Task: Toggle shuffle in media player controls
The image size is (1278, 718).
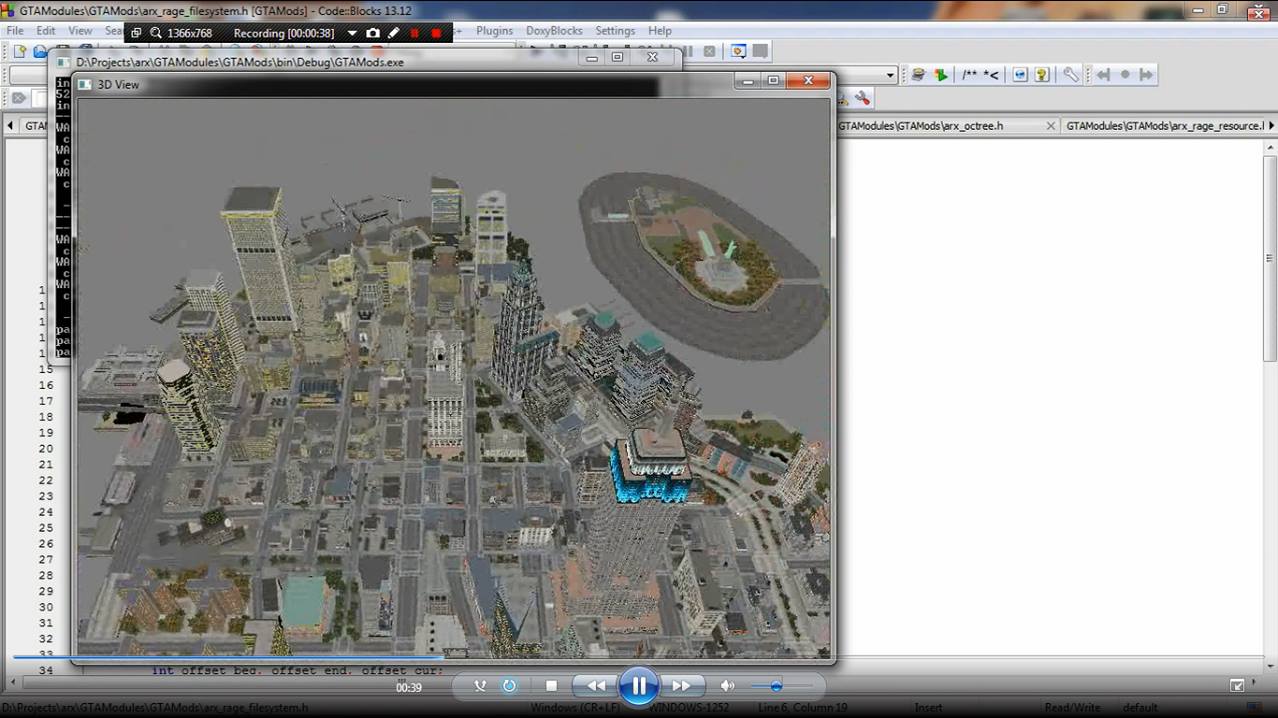Action: pyautogui.click(x=480, y=686)
